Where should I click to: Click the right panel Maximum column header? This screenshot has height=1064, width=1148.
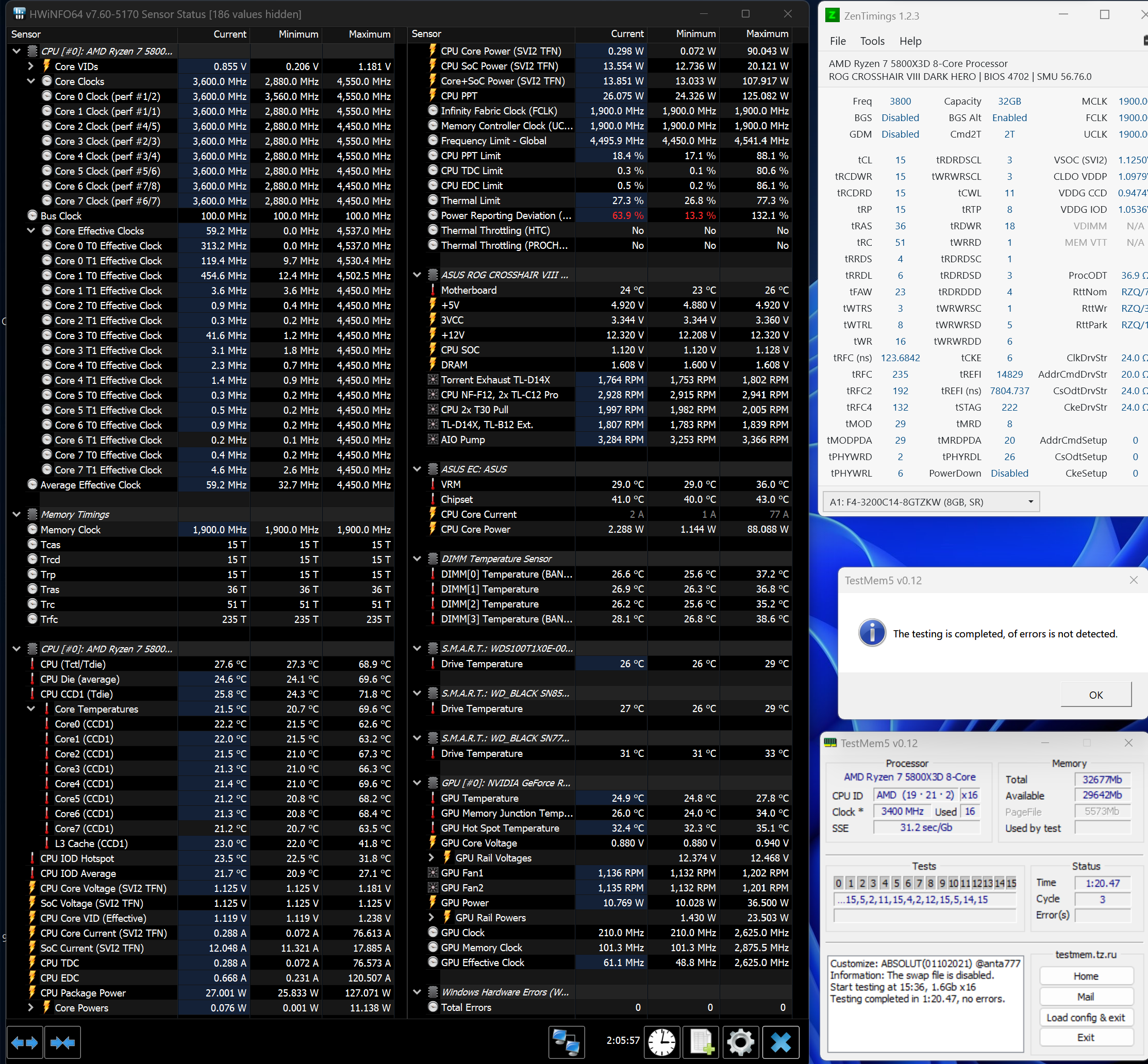[756, 34]
